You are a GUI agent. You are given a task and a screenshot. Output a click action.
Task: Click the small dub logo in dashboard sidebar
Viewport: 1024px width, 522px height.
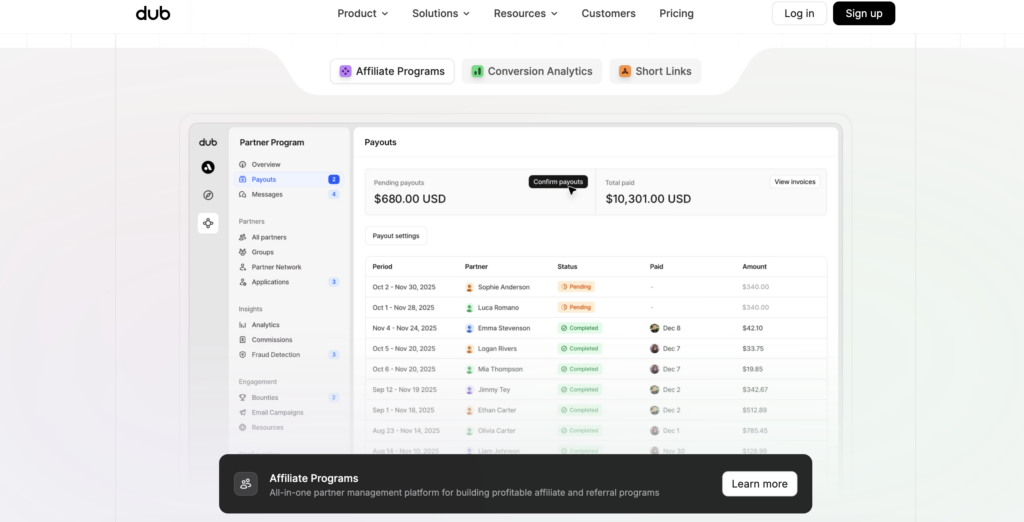coord(208,142)
